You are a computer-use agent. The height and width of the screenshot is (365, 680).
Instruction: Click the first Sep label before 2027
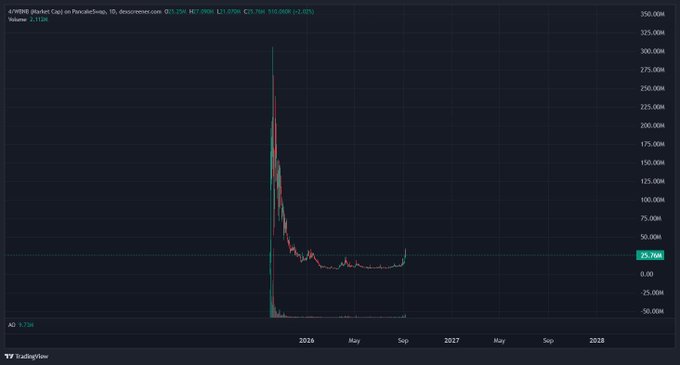coord(403,341)
